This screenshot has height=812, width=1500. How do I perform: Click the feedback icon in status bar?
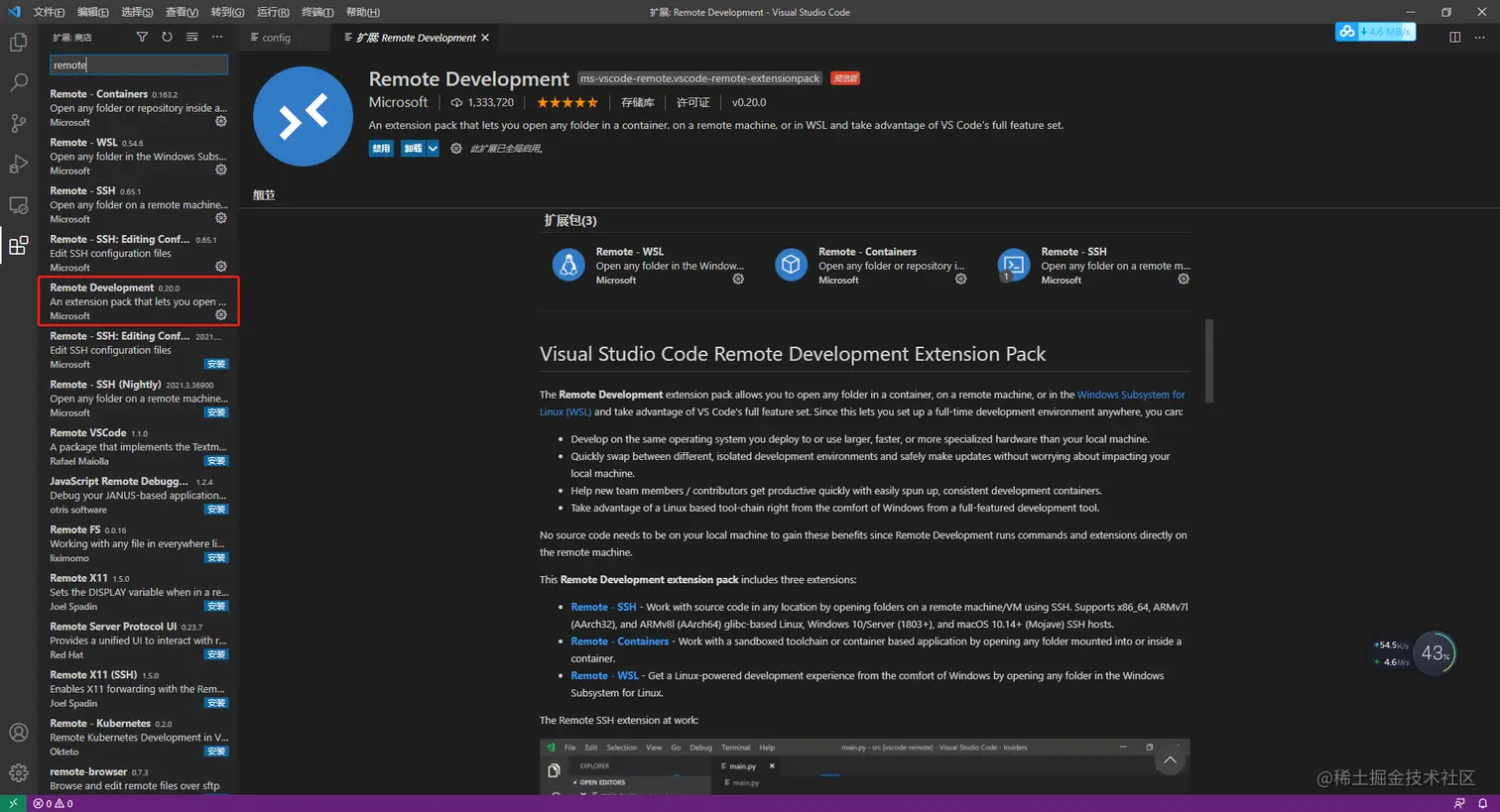coord(1459,803)
